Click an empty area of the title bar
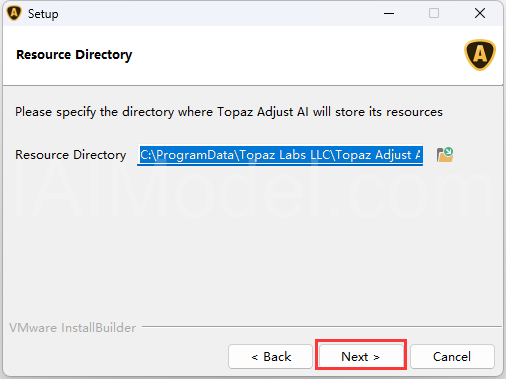The image size is (506, 379). 217,13
